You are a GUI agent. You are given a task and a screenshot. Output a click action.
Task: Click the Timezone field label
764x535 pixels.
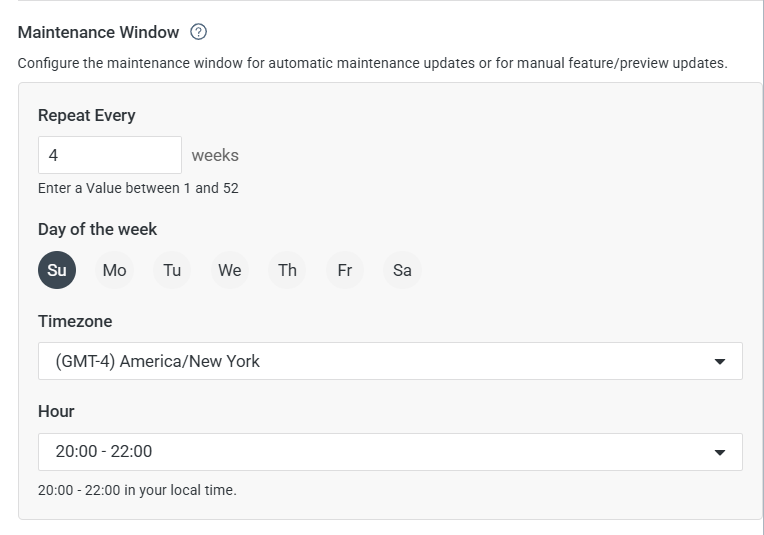[x=75, y=321]
